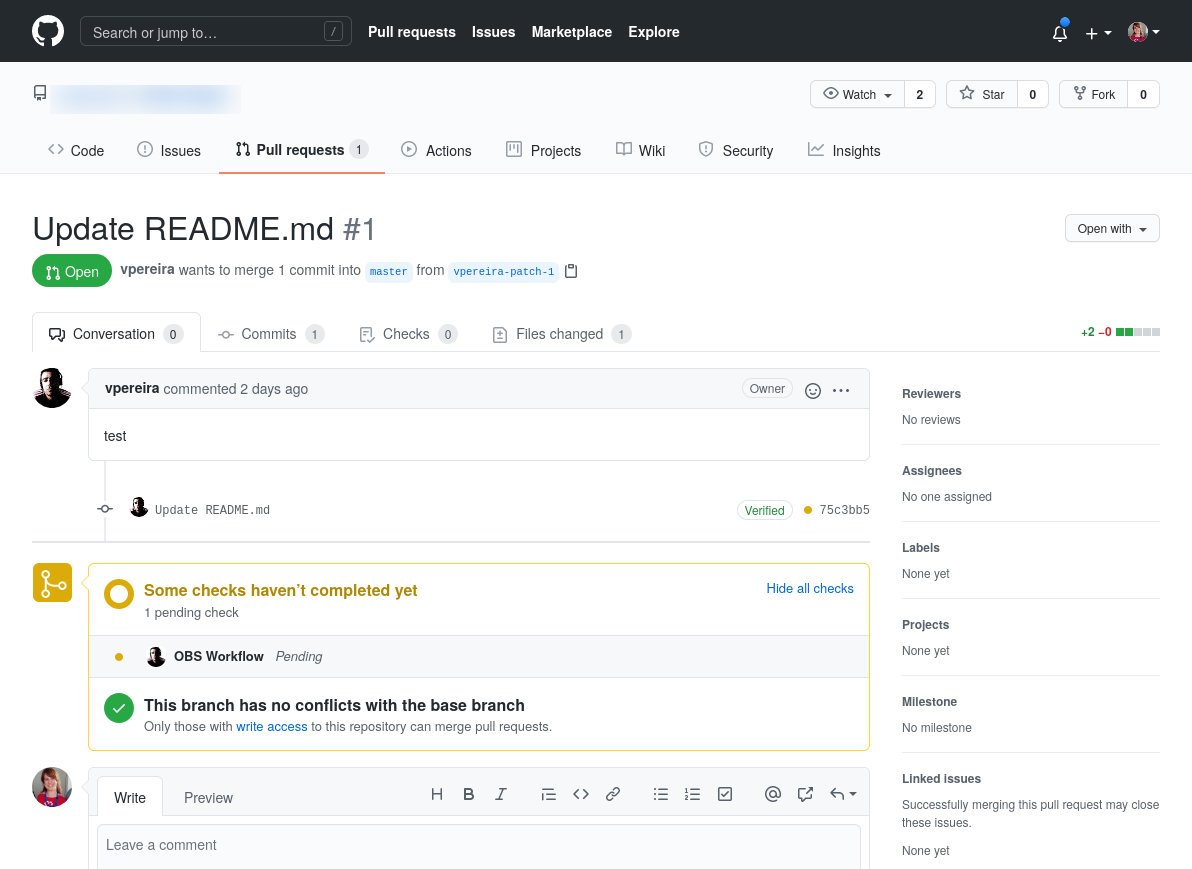Click Hide all checks link
Screen dimensions: 1192x869
tap(810, 588)
